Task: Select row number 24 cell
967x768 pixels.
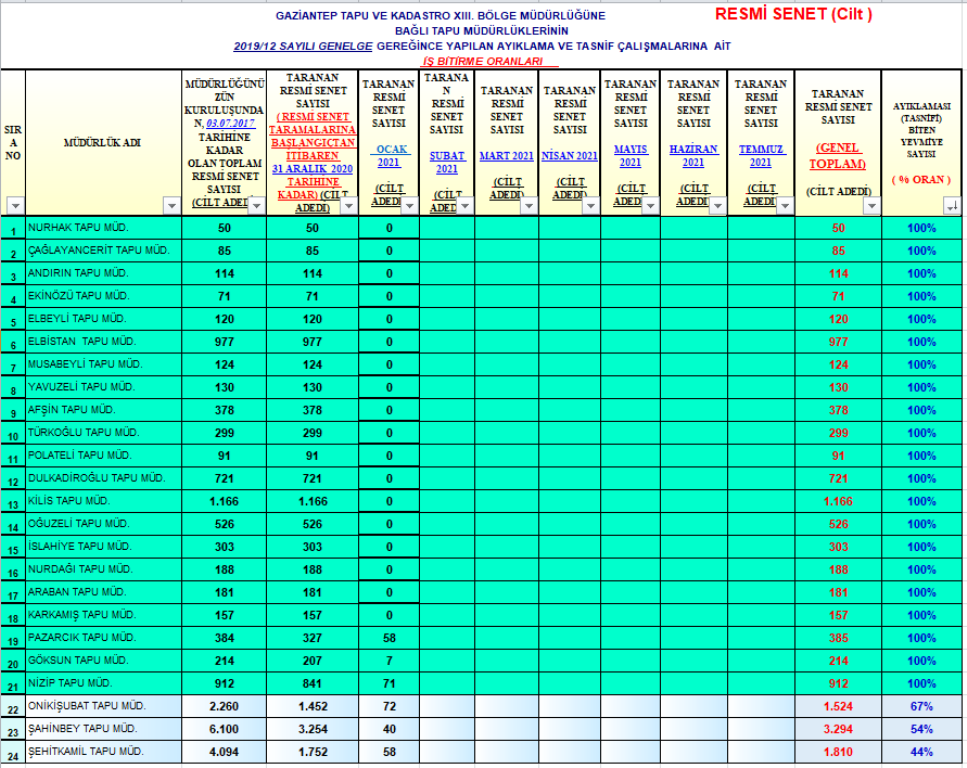Action: (13, 752)
